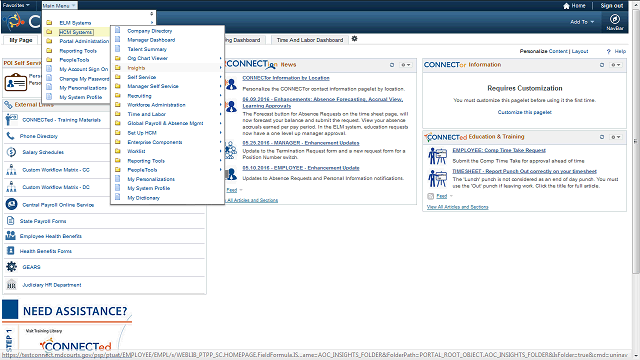Open Portal Administration folder

84,41
